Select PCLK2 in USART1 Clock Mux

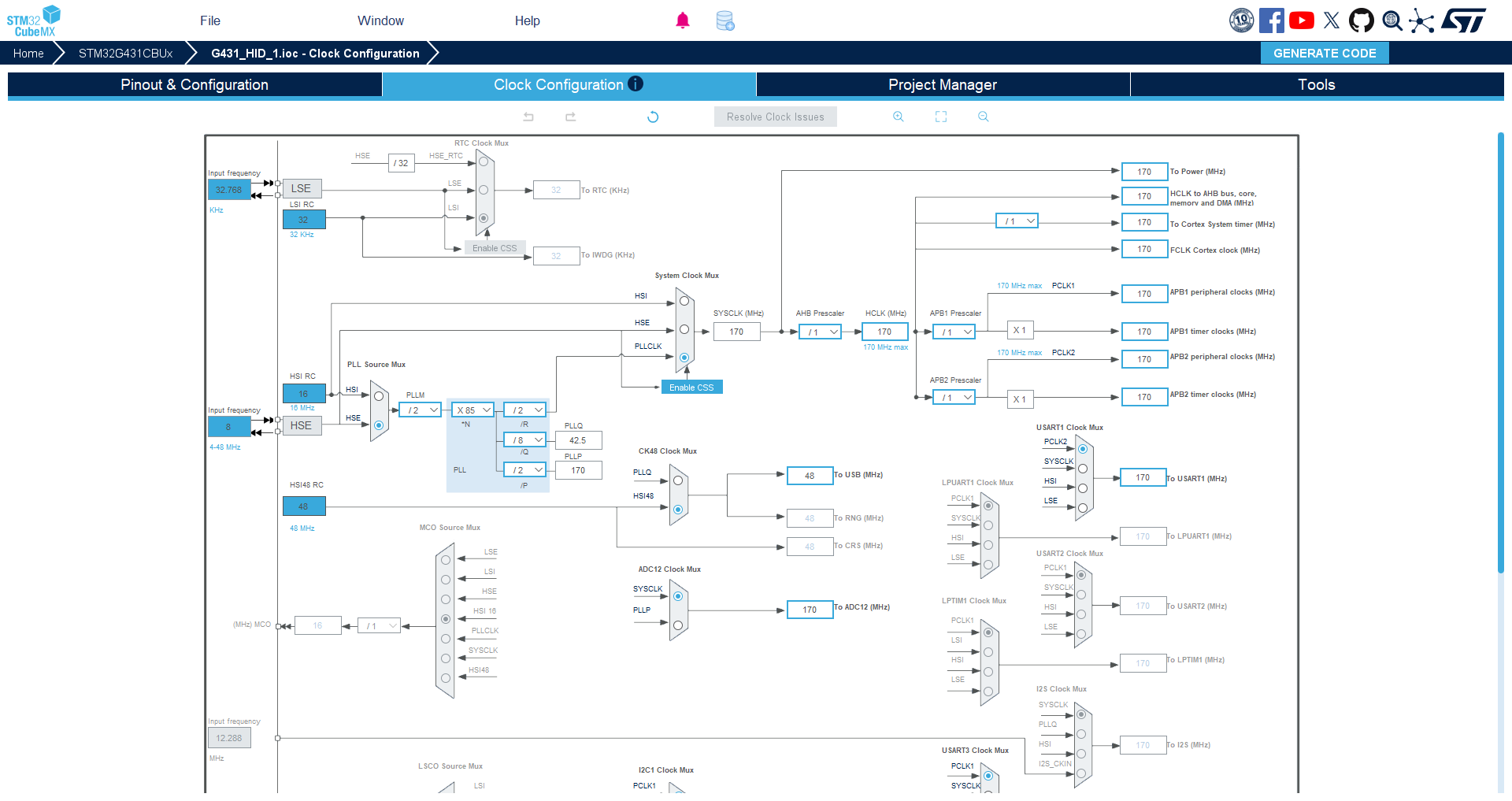click(1083, 449)
